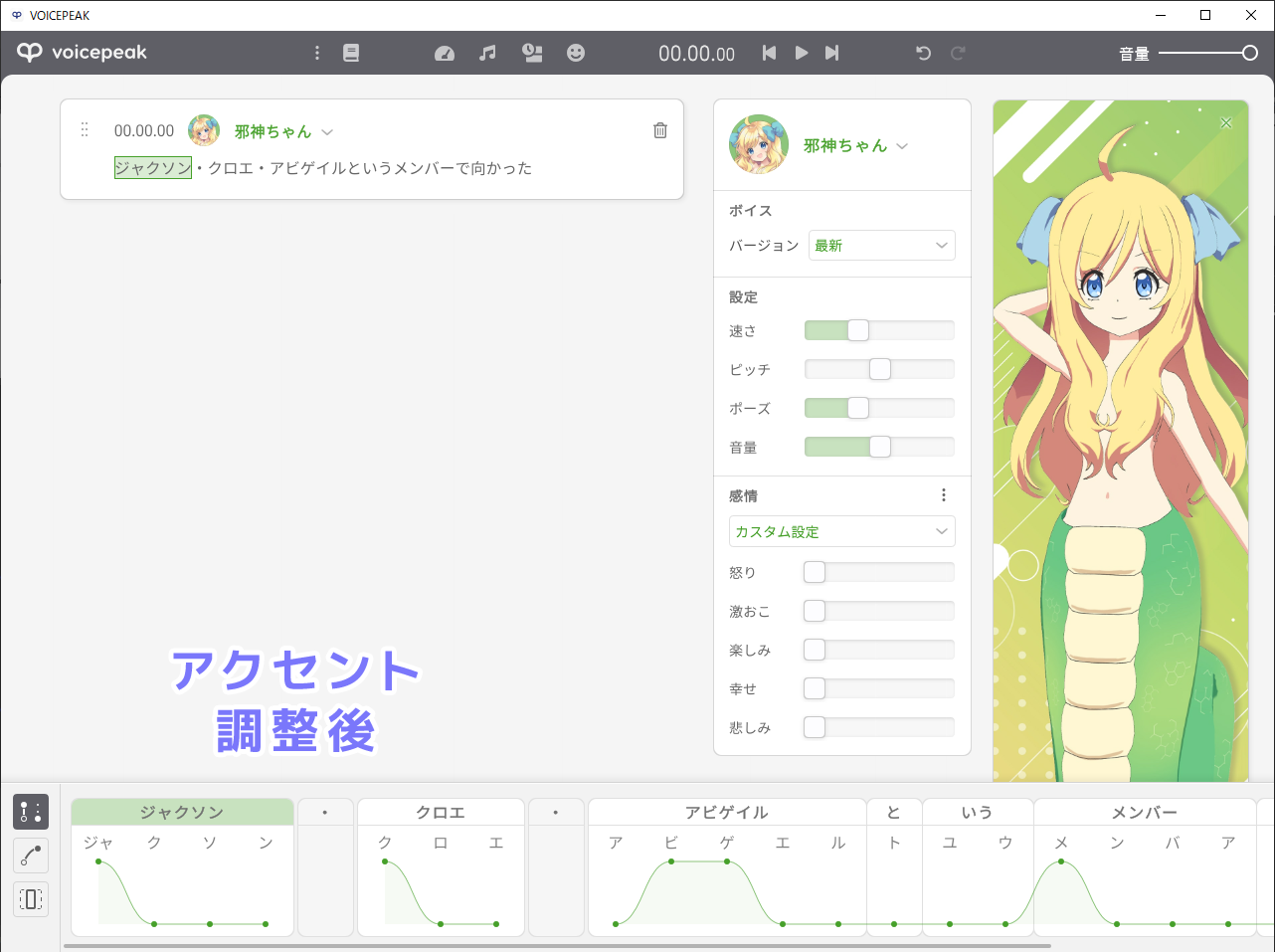Screen dimensions: 1275x952
Task: Select the ジャクソン accent phrase header
Action: 182,812
